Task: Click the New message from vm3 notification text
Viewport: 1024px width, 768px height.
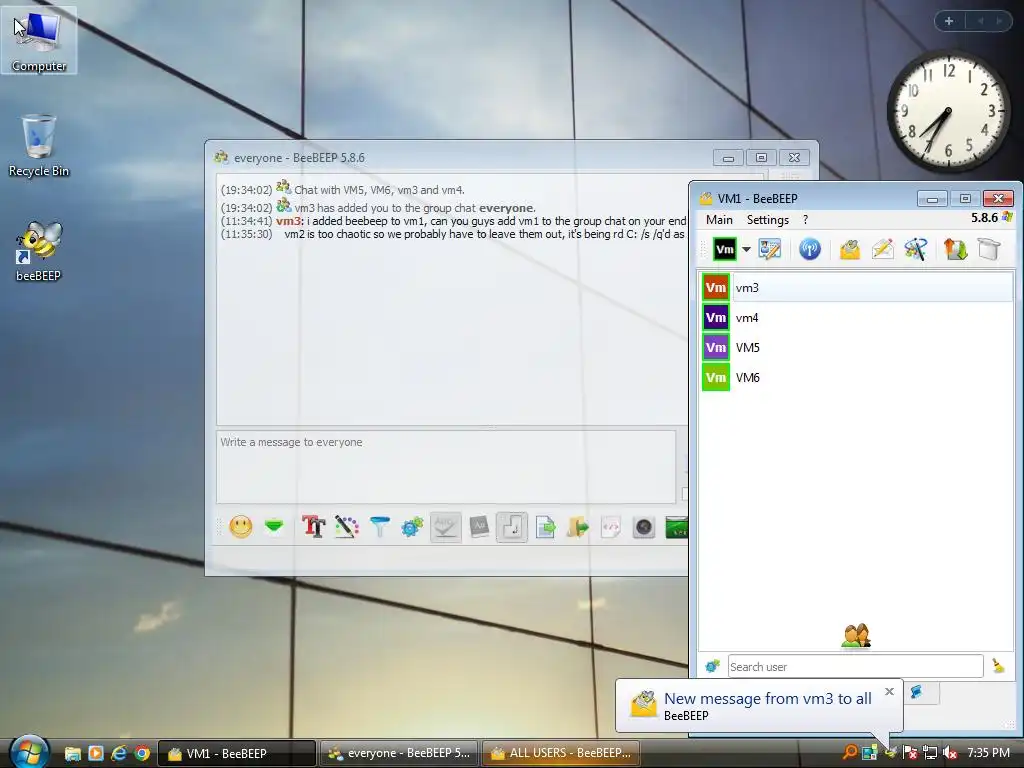Action: tap(767, 699)
